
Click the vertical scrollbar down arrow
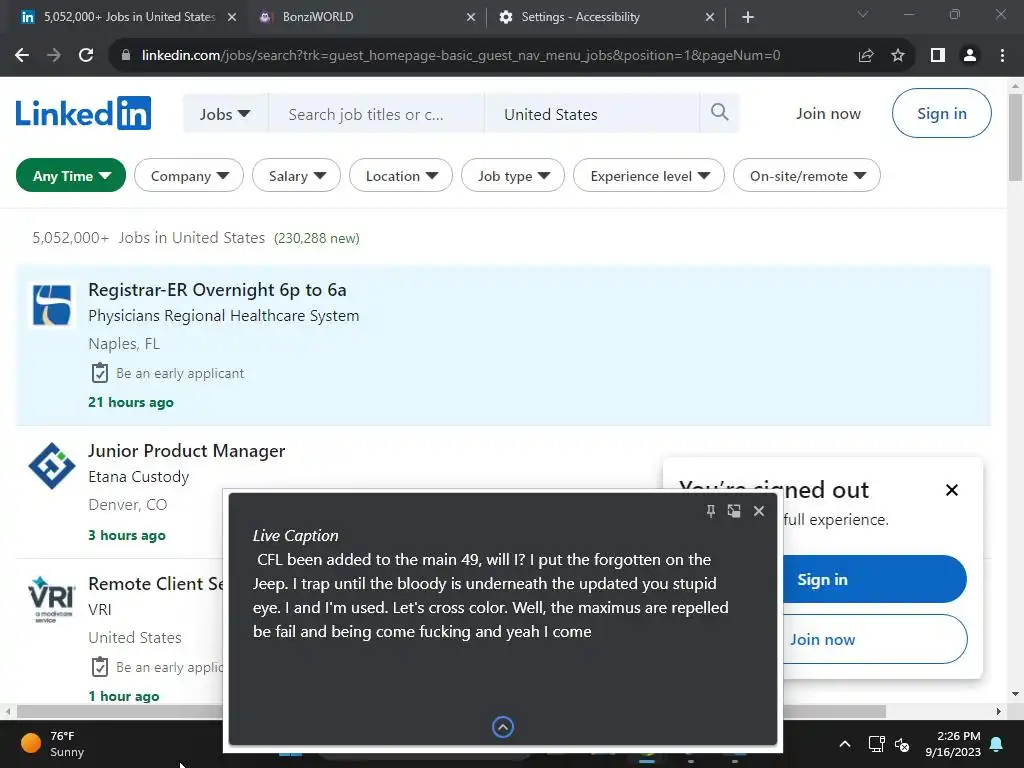point(1015,694)
